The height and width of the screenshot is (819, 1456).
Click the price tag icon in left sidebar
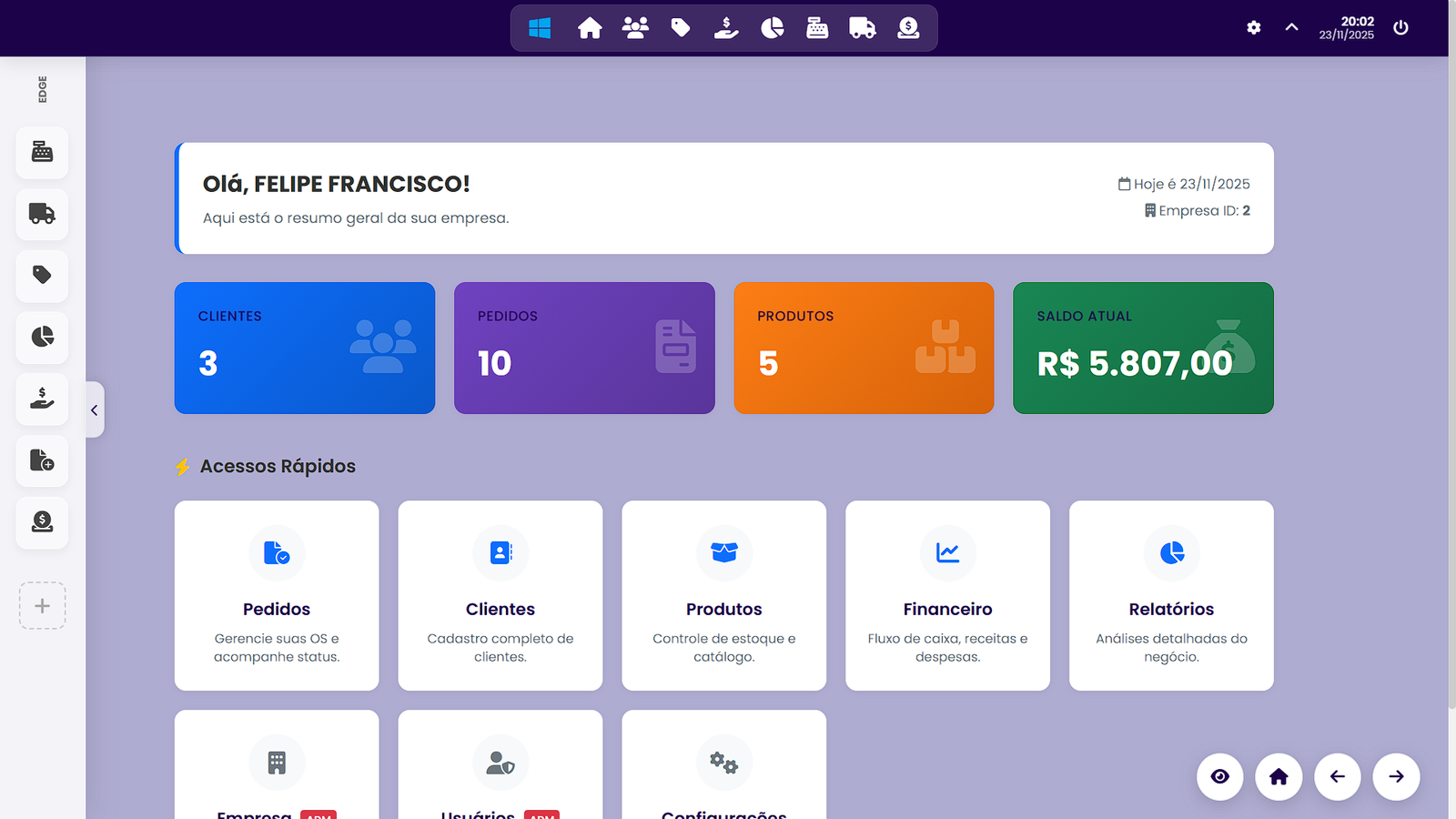click(42, 275)
